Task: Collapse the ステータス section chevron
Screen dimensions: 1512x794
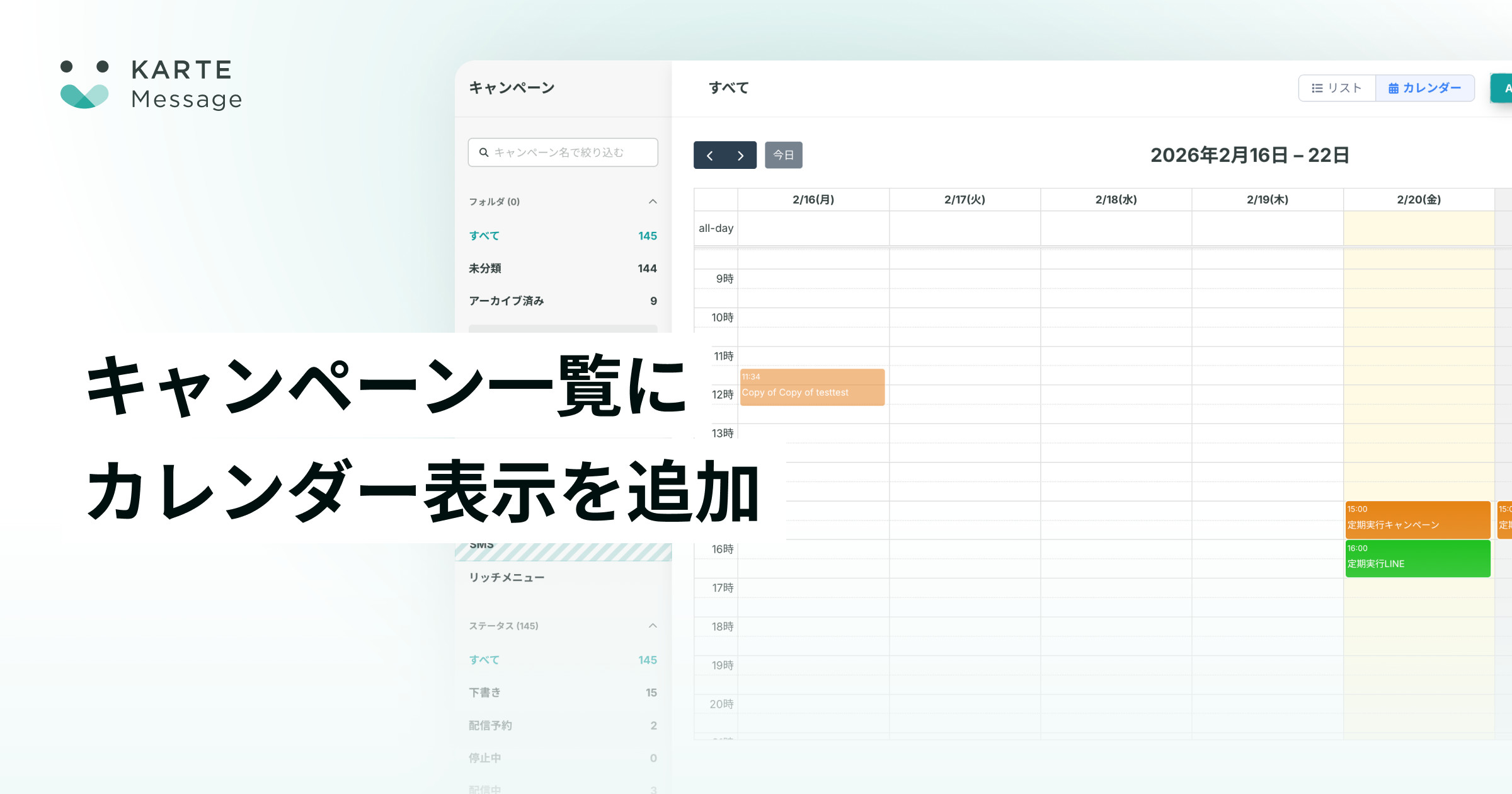Action: pyautogui.click(x=653, y=626)
